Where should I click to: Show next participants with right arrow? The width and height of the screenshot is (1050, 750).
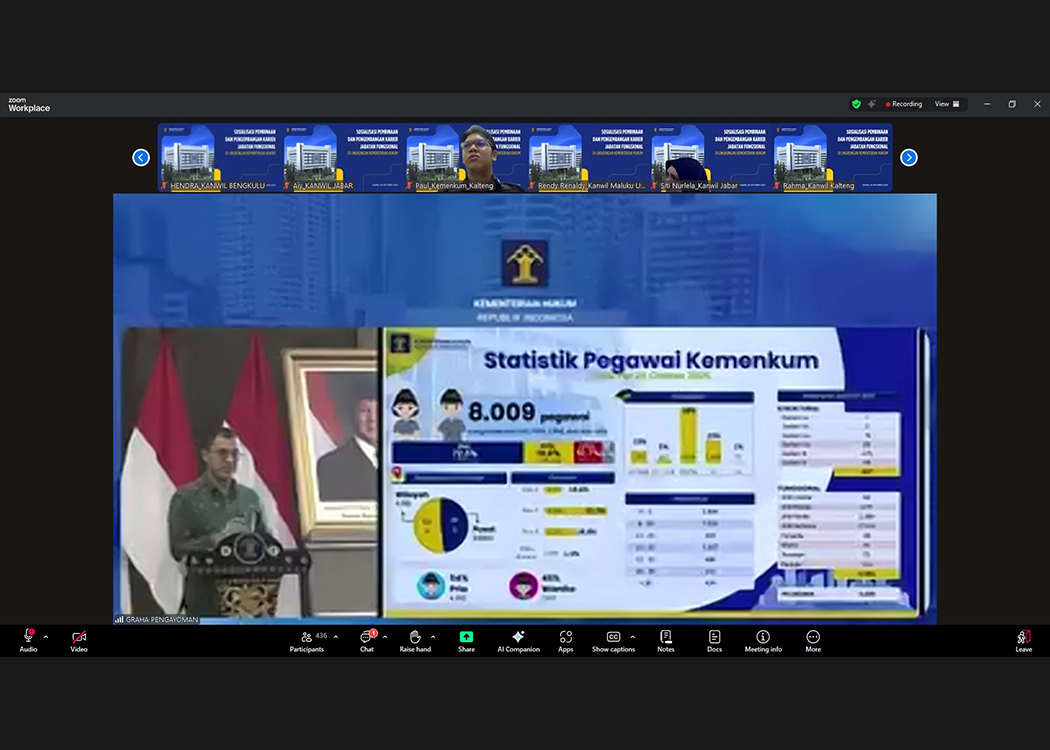click(908, 157)
